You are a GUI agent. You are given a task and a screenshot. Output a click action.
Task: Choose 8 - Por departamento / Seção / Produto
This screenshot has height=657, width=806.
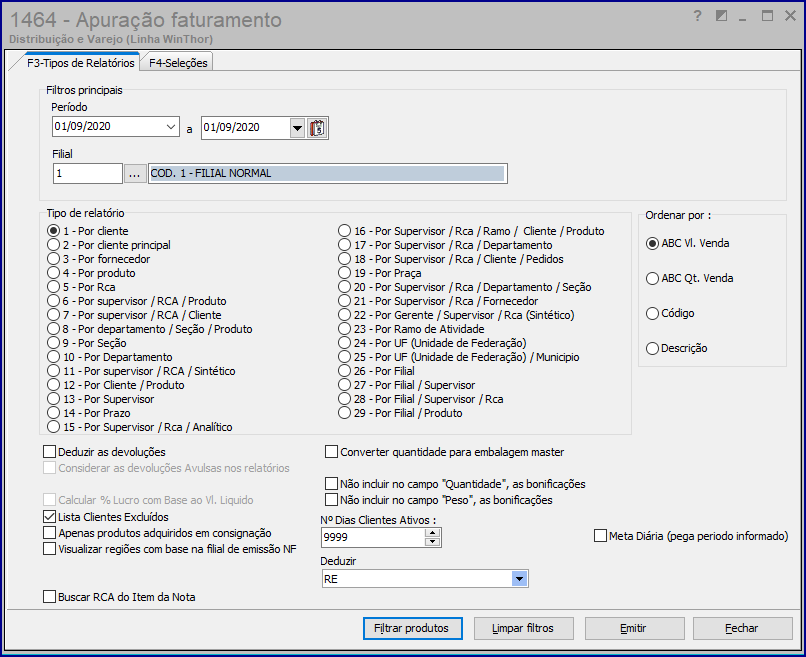click(x=150, y=329)
